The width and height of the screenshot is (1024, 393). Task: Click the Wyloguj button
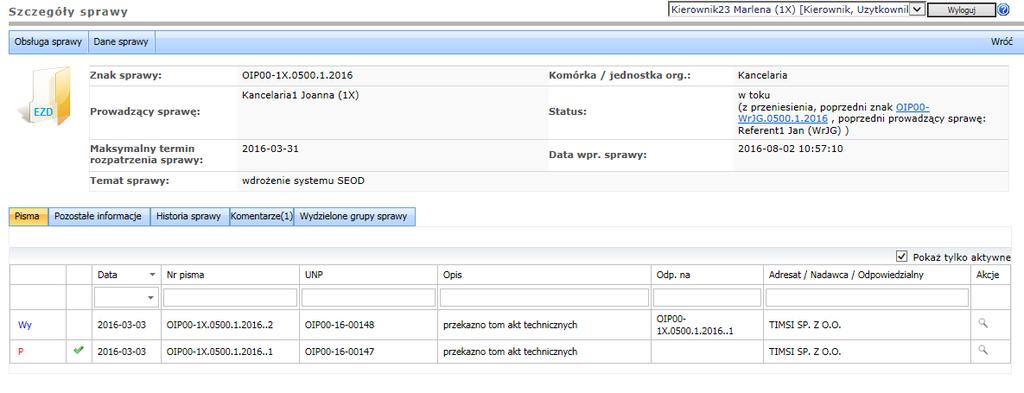(x=961, y=10)
